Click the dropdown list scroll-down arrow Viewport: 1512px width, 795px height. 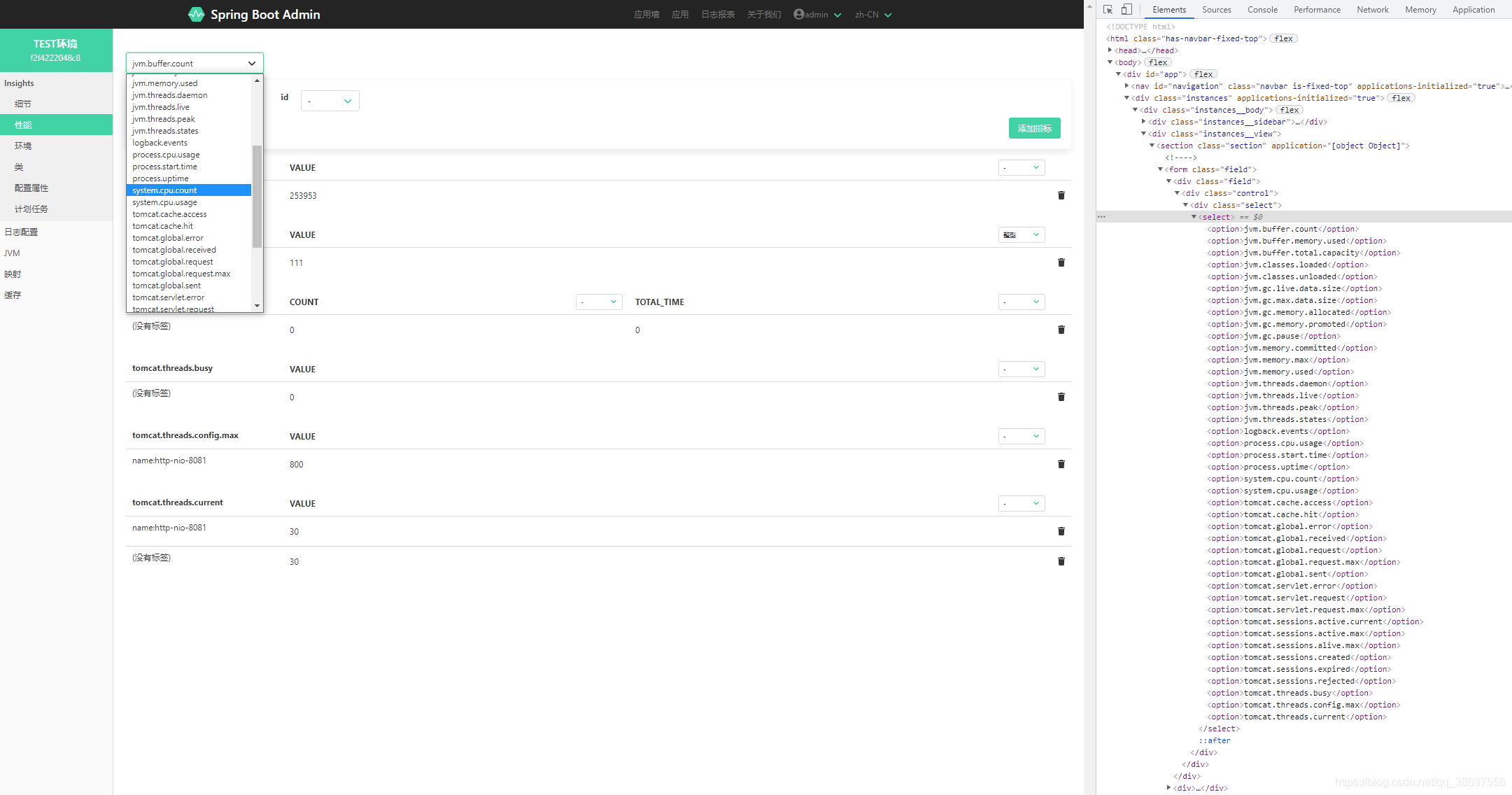tap(257, 306)
